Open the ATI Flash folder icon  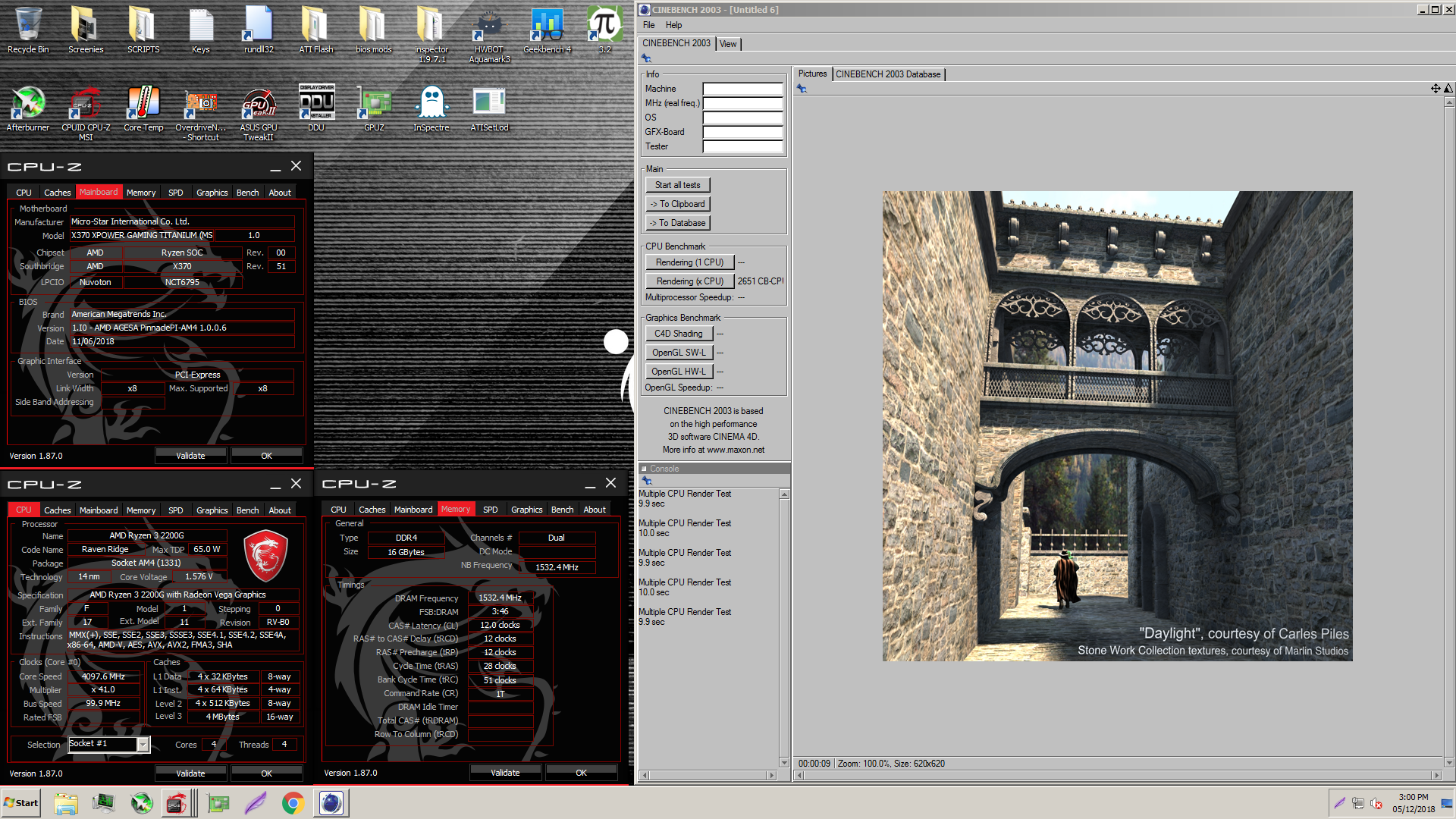[316, 29]
